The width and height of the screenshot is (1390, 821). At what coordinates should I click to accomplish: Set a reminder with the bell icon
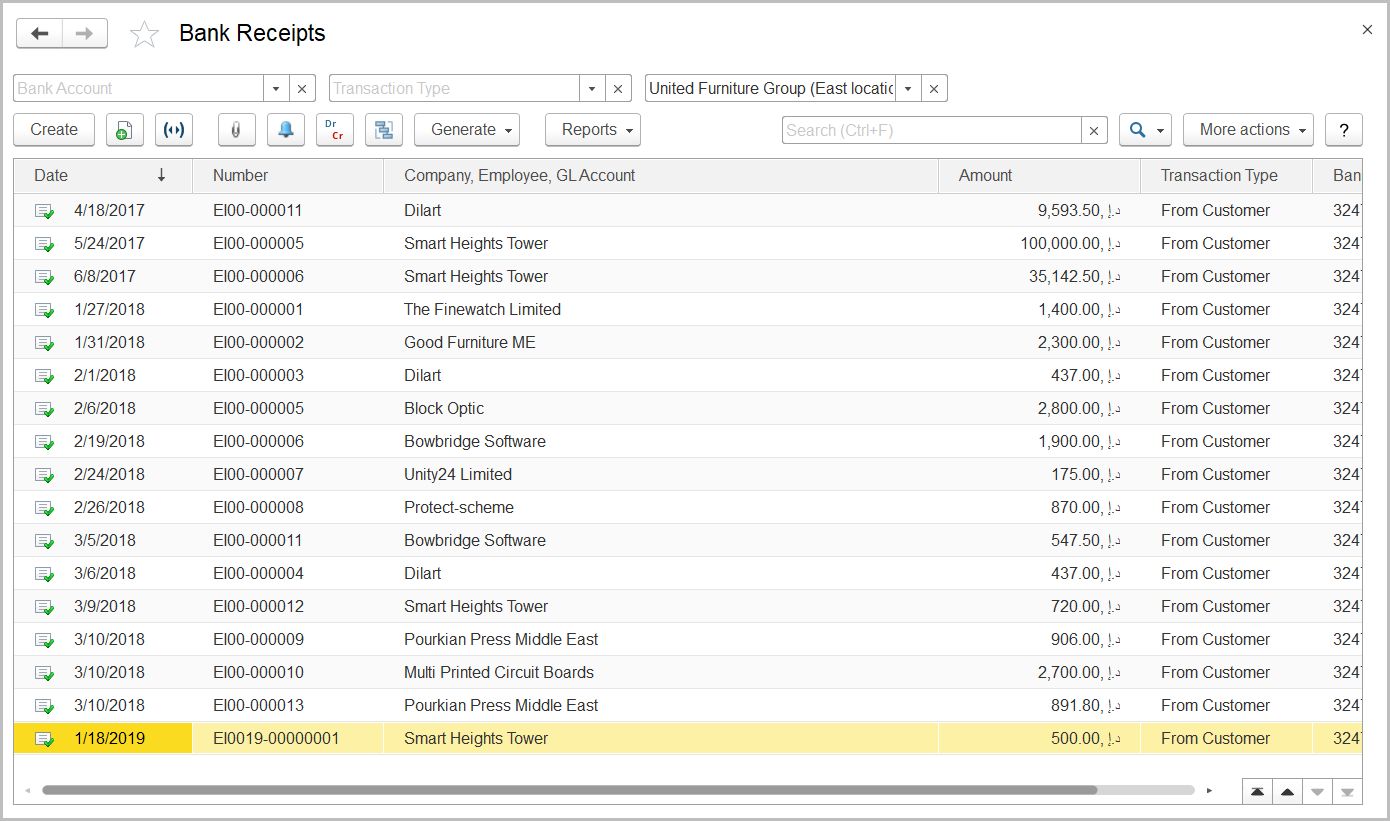(286, 130)
